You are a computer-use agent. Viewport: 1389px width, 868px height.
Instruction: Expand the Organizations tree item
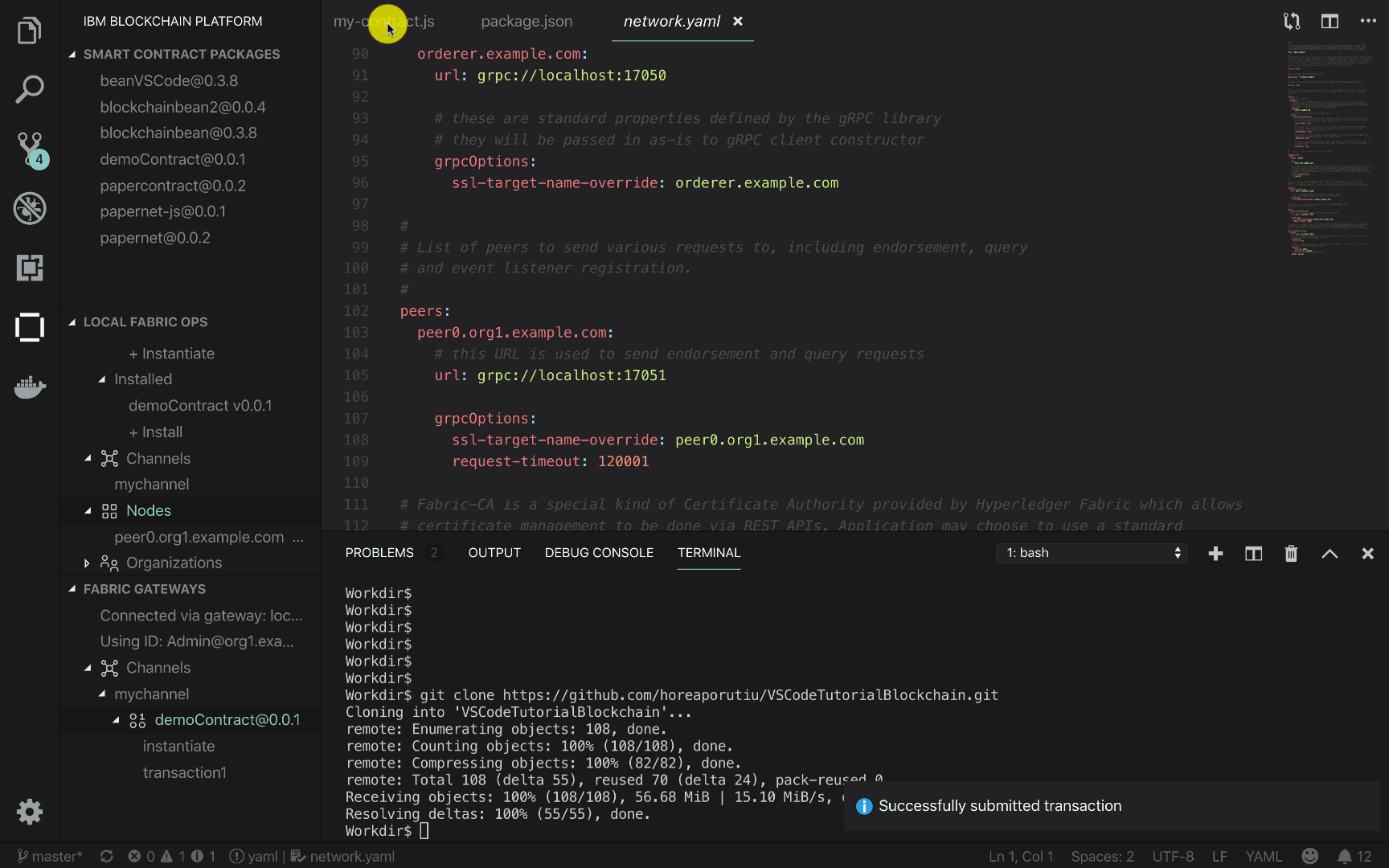[88, 563]
